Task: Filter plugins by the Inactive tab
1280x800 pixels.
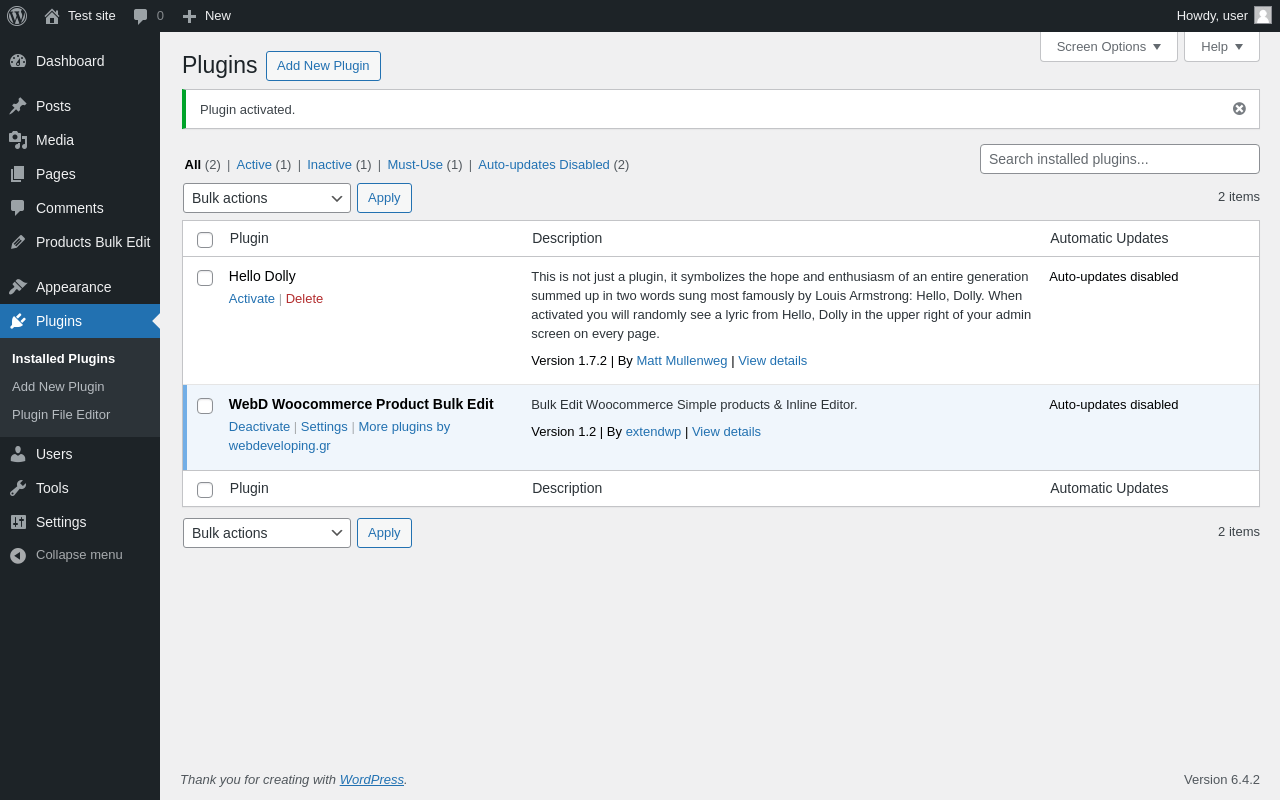Action: click(329, 165)
